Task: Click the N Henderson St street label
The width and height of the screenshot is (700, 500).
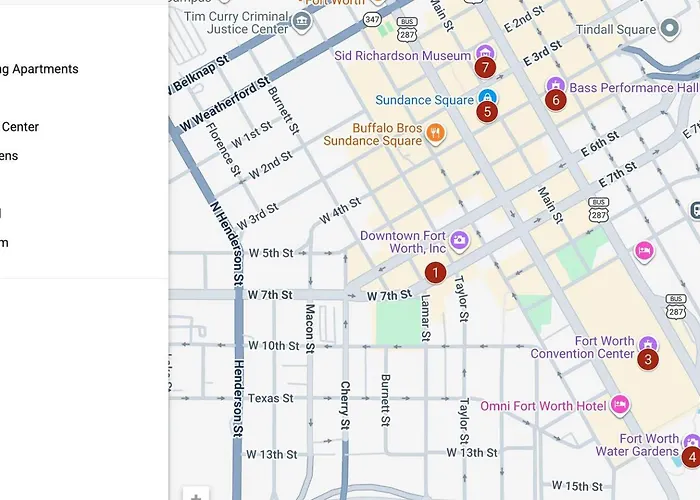Action: pos(227,244)
